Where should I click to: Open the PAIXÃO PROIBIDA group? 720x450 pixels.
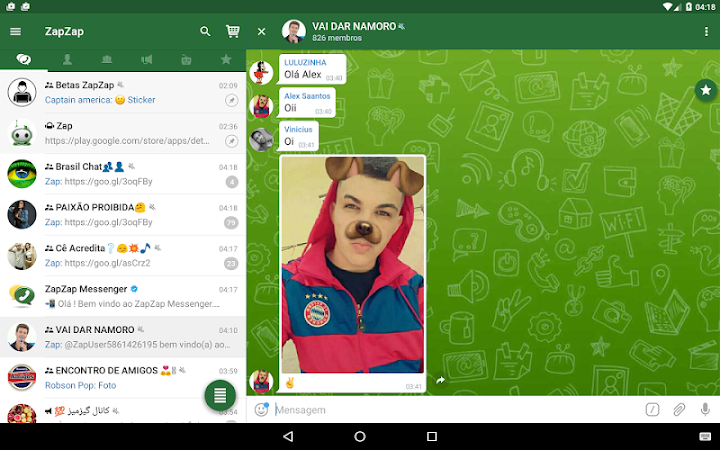123,215
